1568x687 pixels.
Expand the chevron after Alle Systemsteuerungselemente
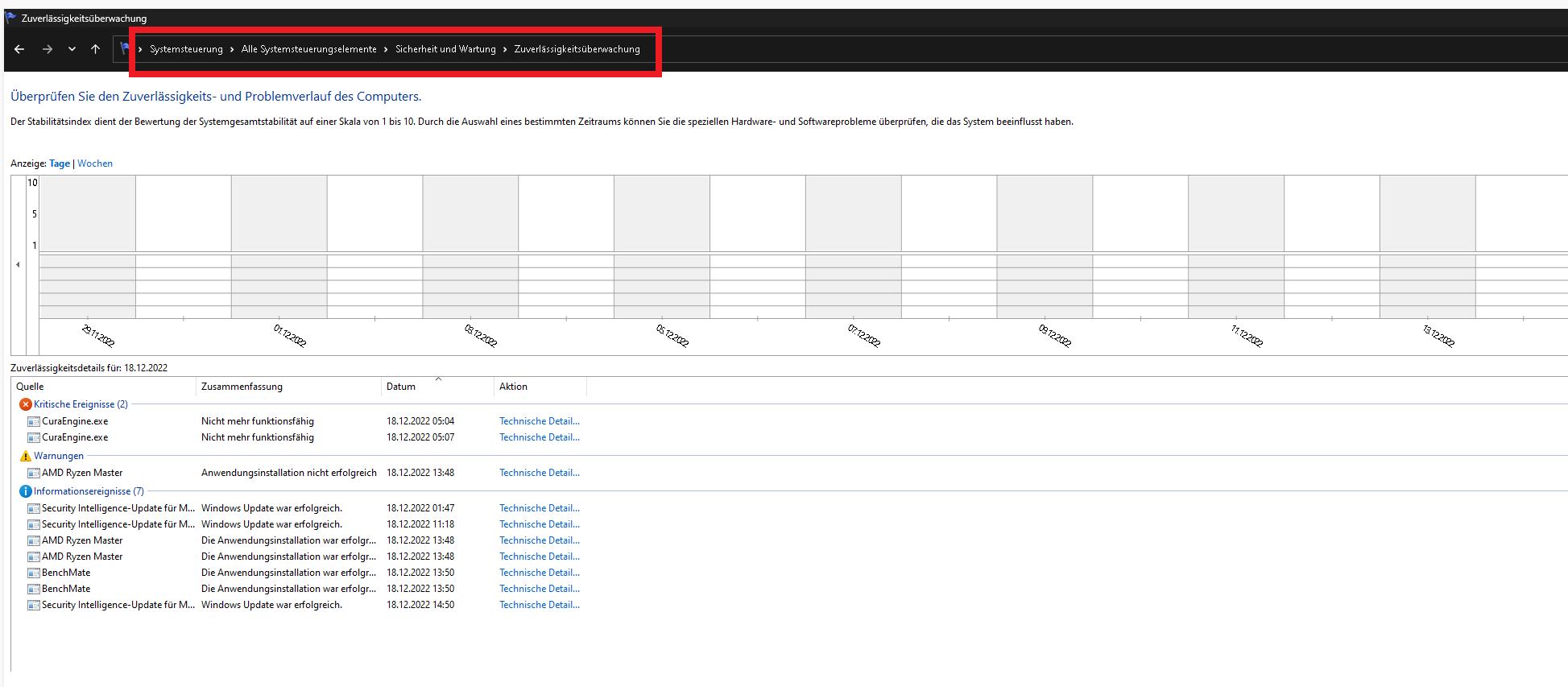(386, 49)
